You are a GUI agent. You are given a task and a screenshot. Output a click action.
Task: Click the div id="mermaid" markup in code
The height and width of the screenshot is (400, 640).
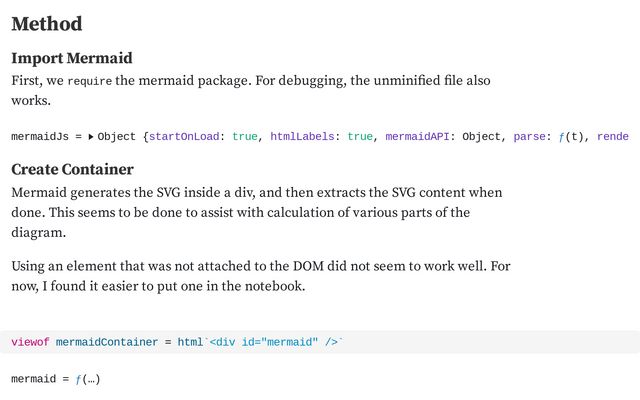coord(272,342)
